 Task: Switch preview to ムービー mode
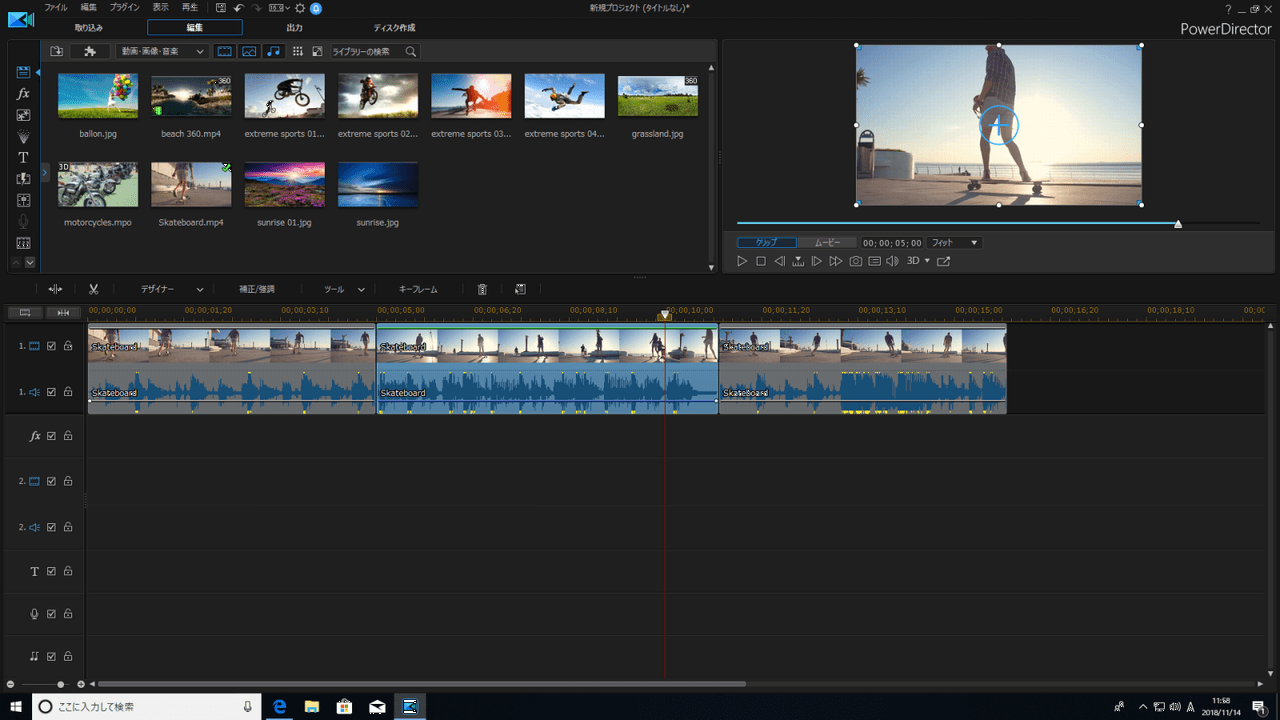click(827, 243)
